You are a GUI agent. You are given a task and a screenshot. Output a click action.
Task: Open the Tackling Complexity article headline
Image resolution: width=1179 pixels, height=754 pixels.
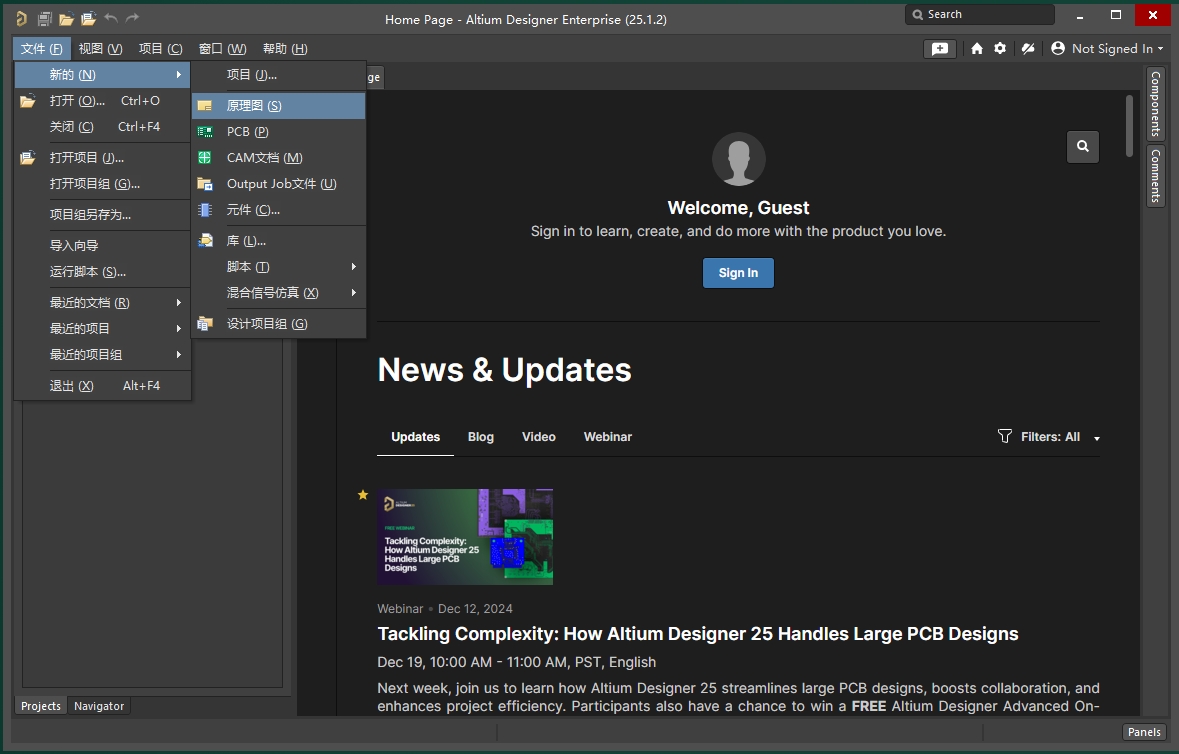point(698,634)
